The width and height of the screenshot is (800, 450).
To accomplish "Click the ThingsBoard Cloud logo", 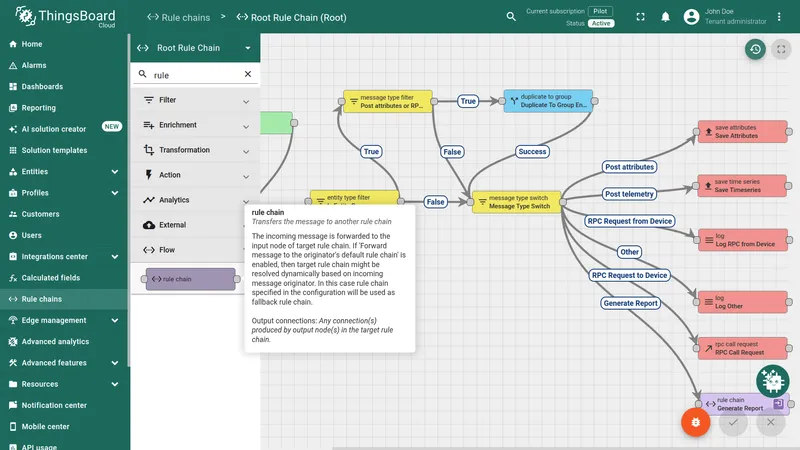I will coord(65,17).
